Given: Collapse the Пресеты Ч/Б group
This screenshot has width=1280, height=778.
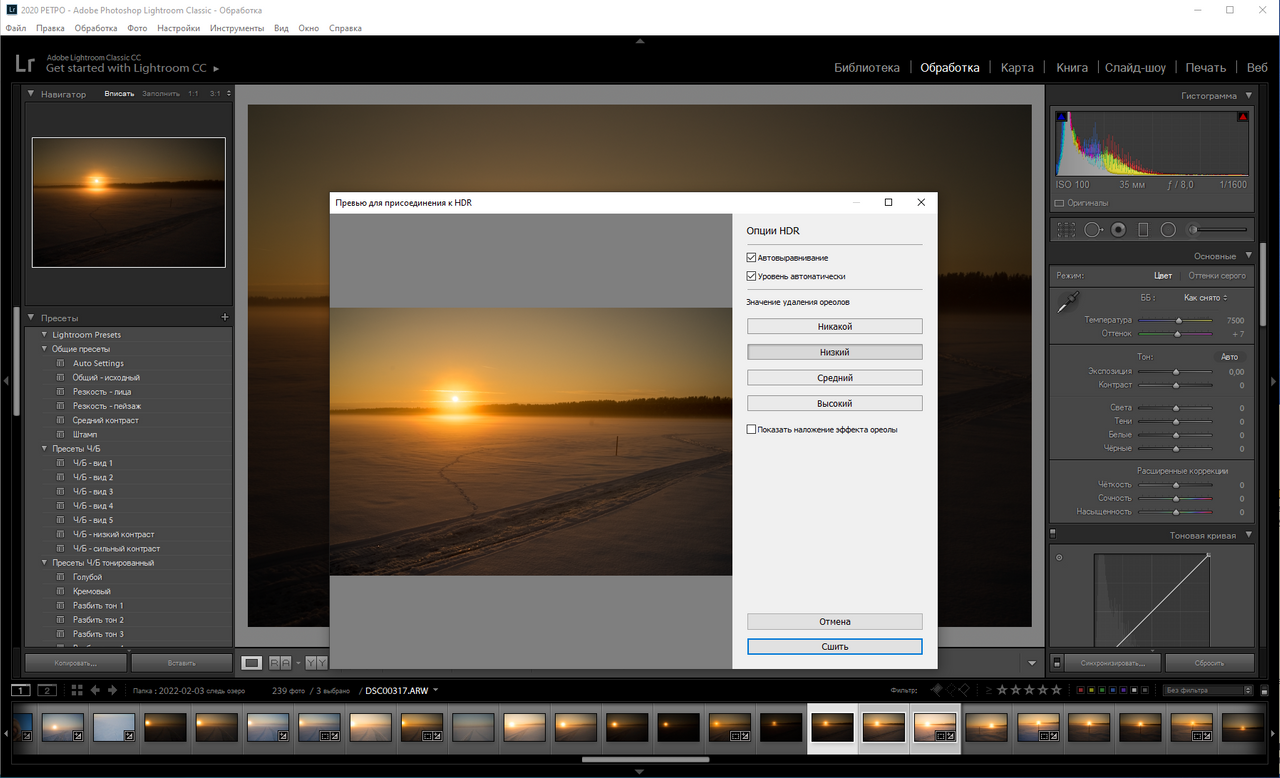Looking at the screenshot, I should click(44, 448).
